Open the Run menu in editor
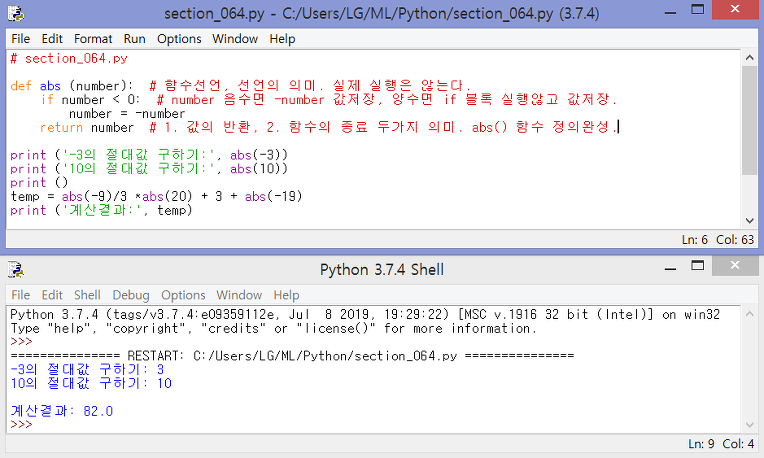The height and width of the screenshot is (458, 764). (134, 39)
